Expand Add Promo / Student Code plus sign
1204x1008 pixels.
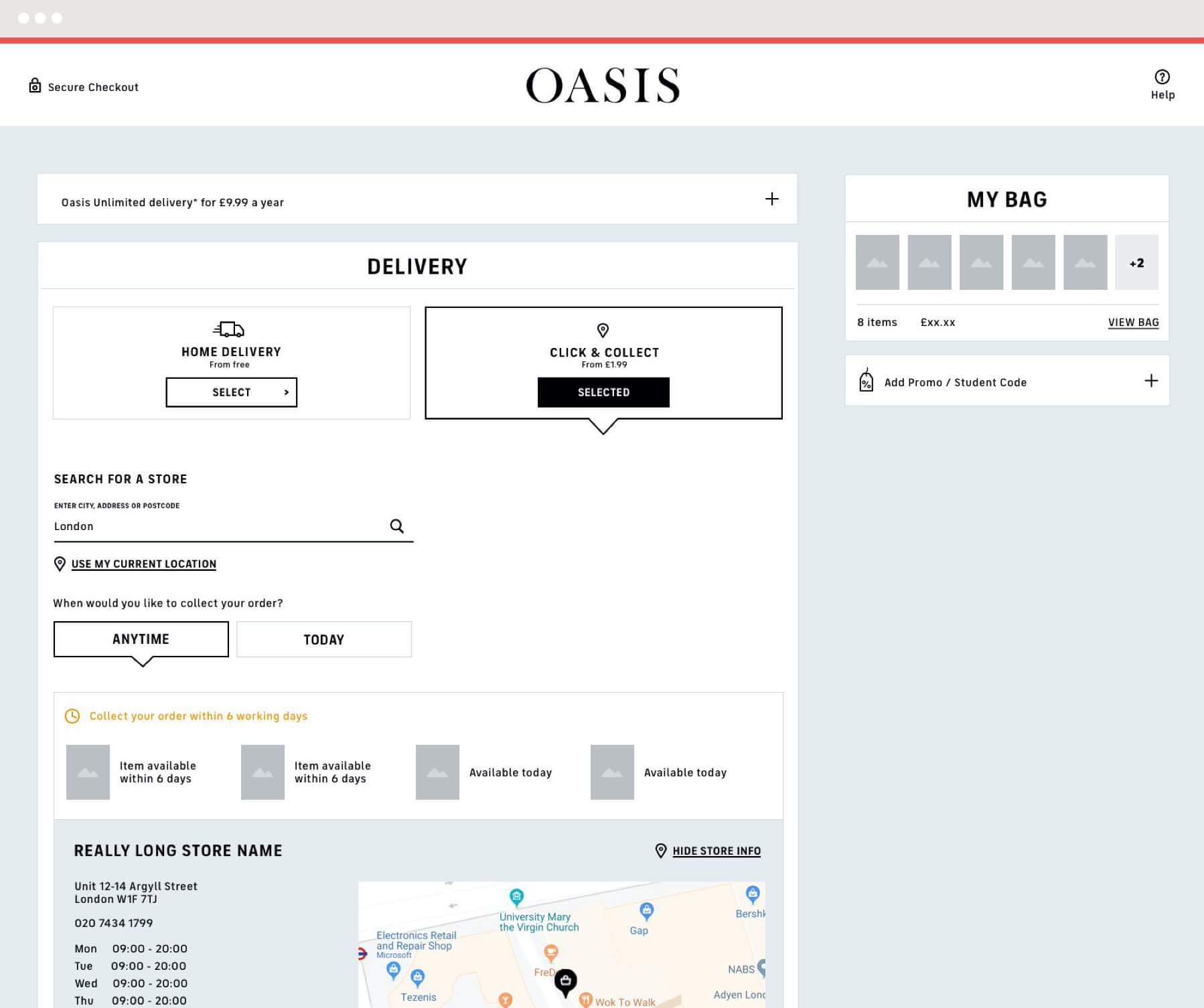1151,381
